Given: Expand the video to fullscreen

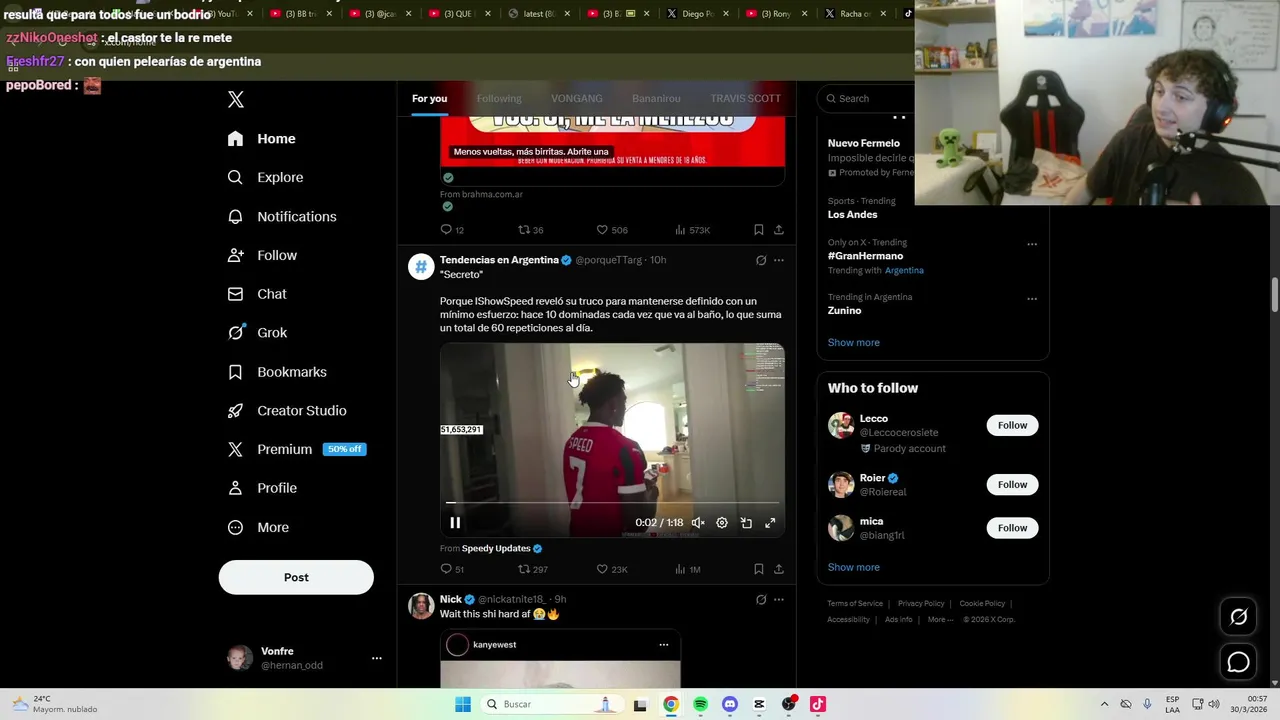Looking at the screenshot, I should (x=770, y=523).
